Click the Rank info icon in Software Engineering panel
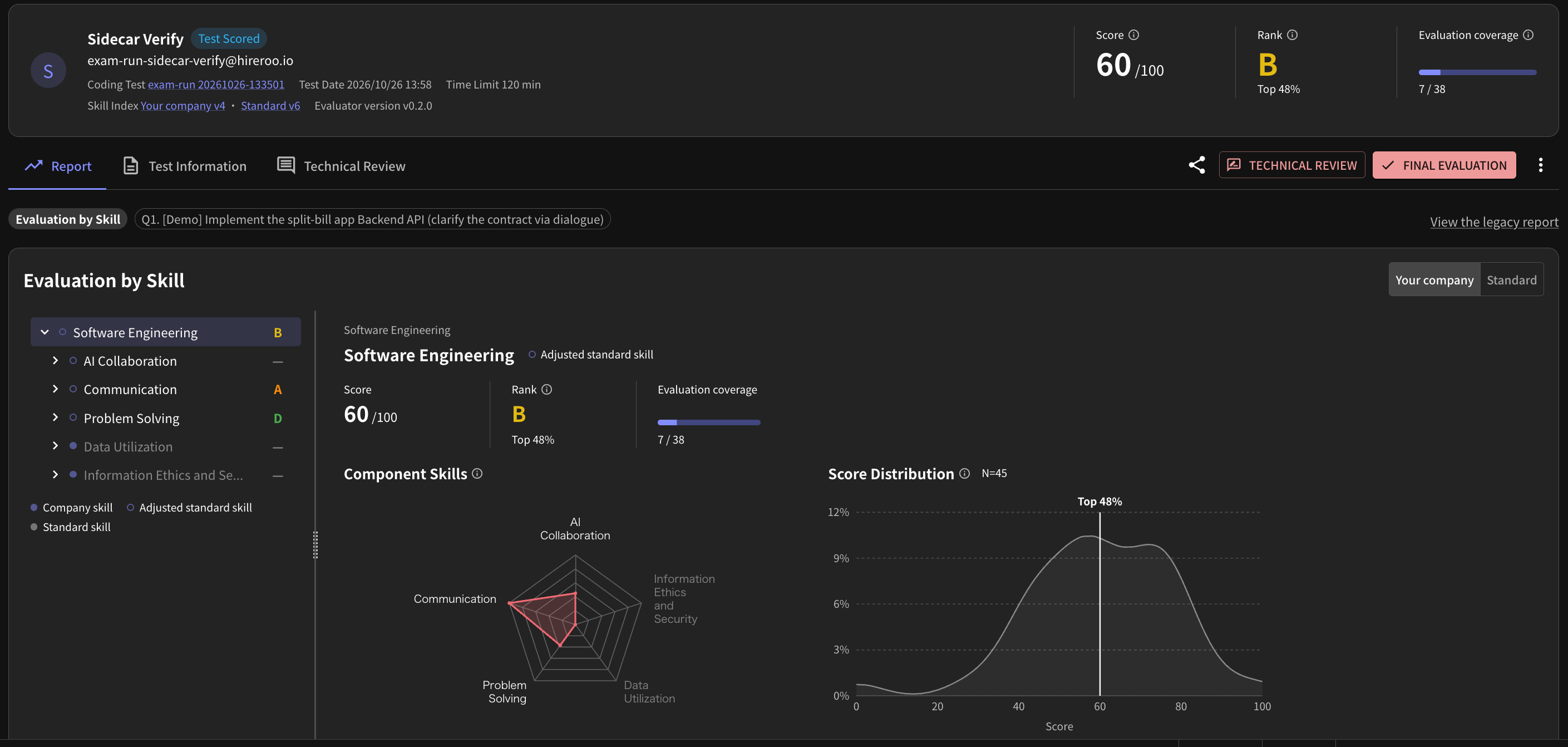The width and height of the screenshot is (1568, 747). pos(546,389)
